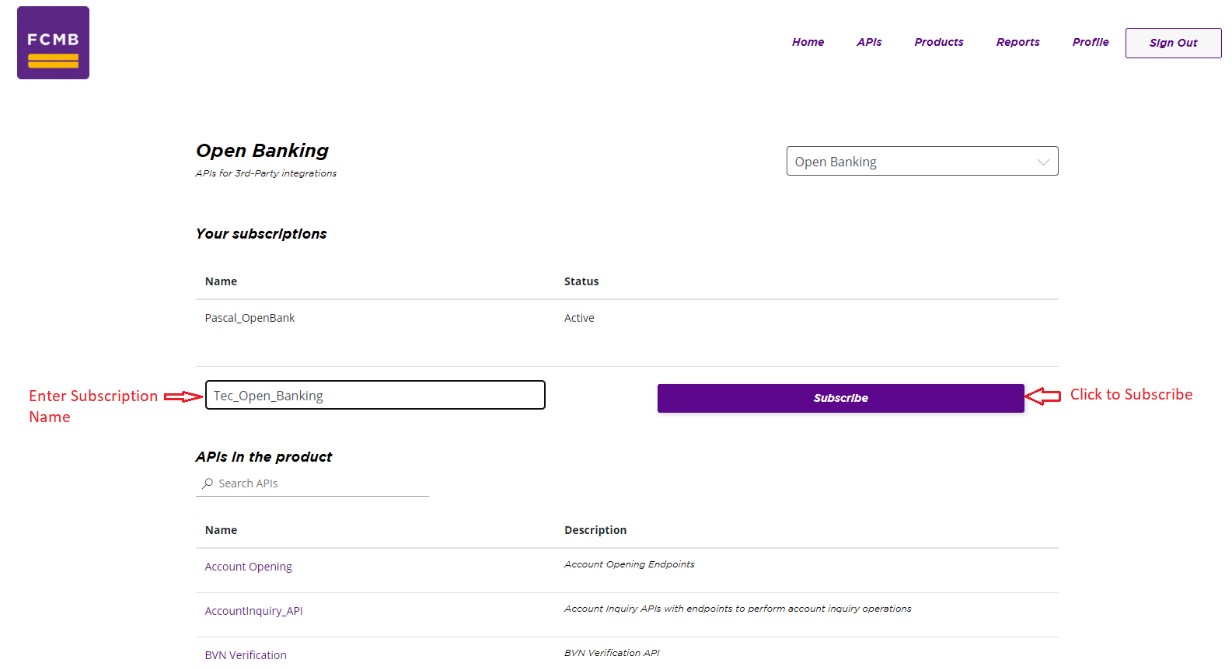1232x670 pixels.
Task: Open the Reports section
Action: tap(1017, 42)
